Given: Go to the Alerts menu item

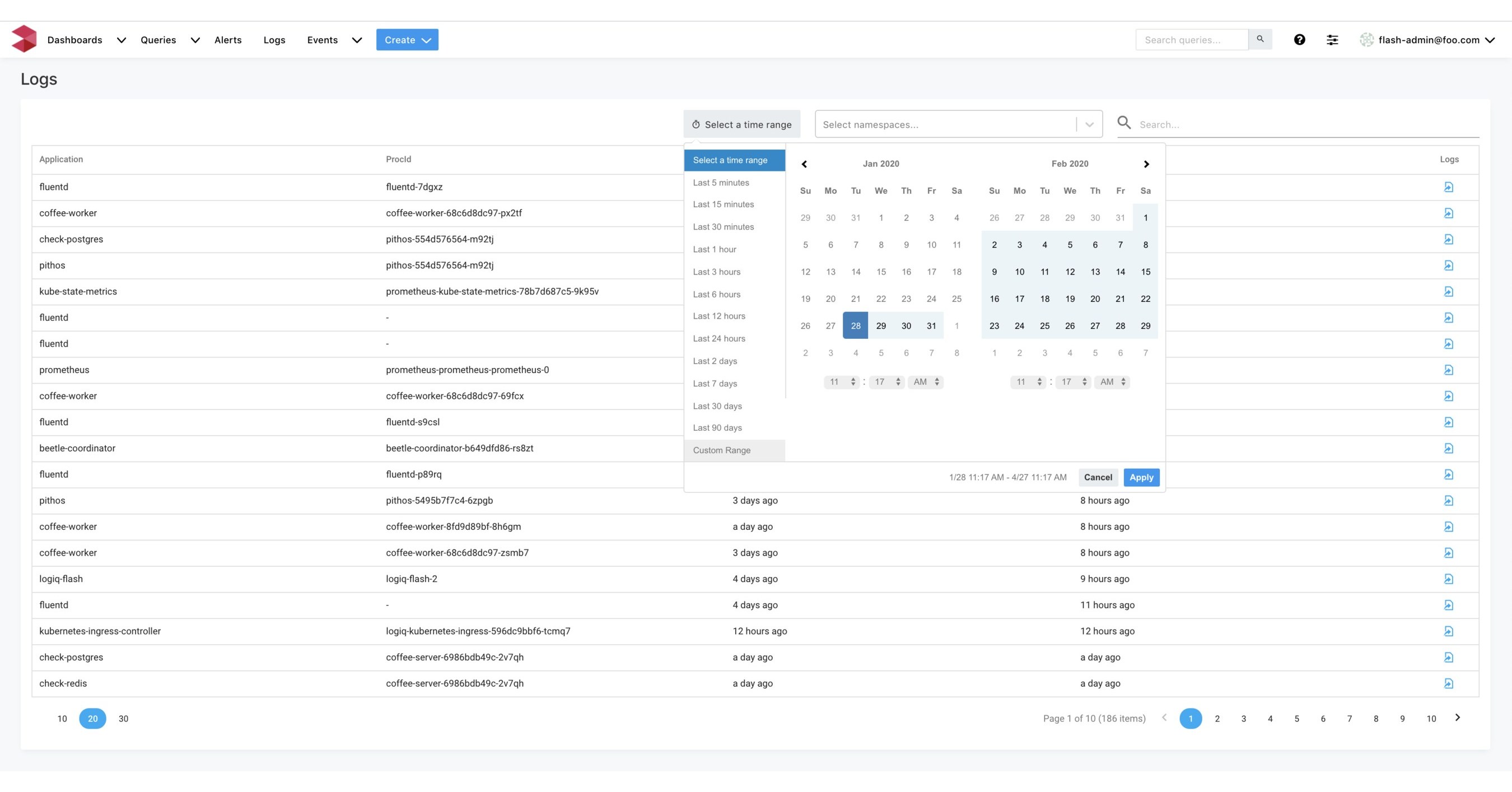Looking at the screenshot, I should point(228,39).
